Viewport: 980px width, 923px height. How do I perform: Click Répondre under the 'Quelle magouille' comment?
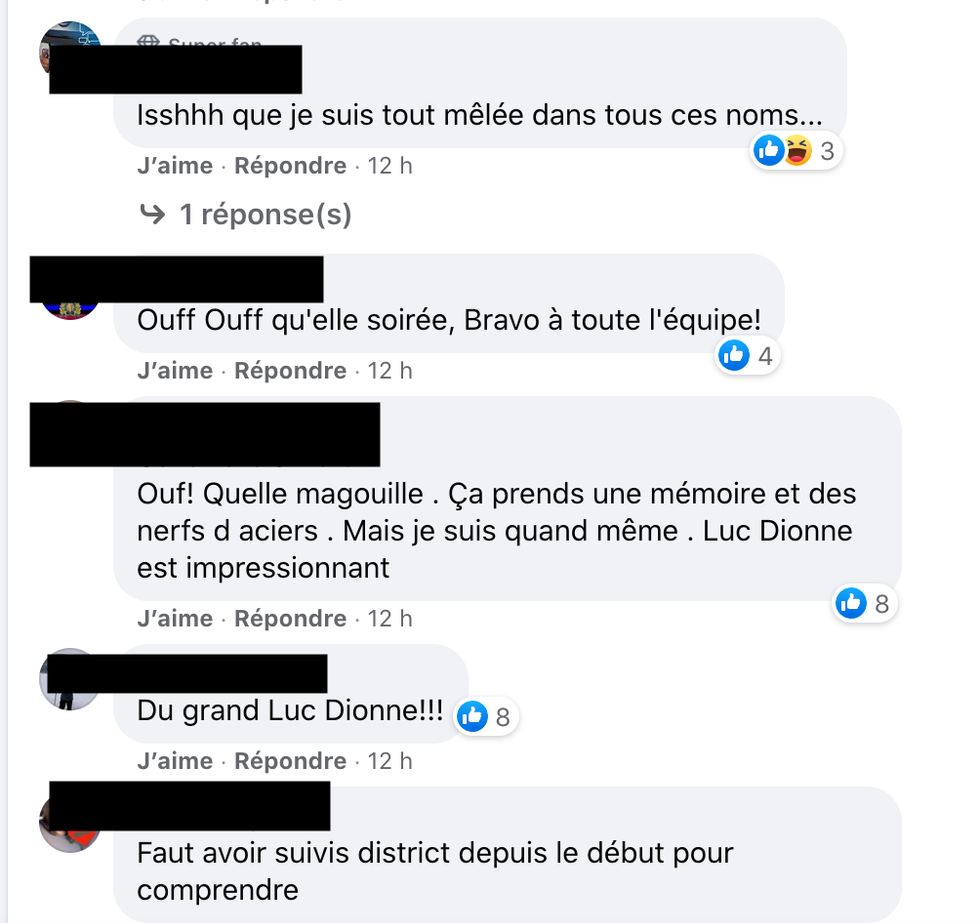coord(290,619)
